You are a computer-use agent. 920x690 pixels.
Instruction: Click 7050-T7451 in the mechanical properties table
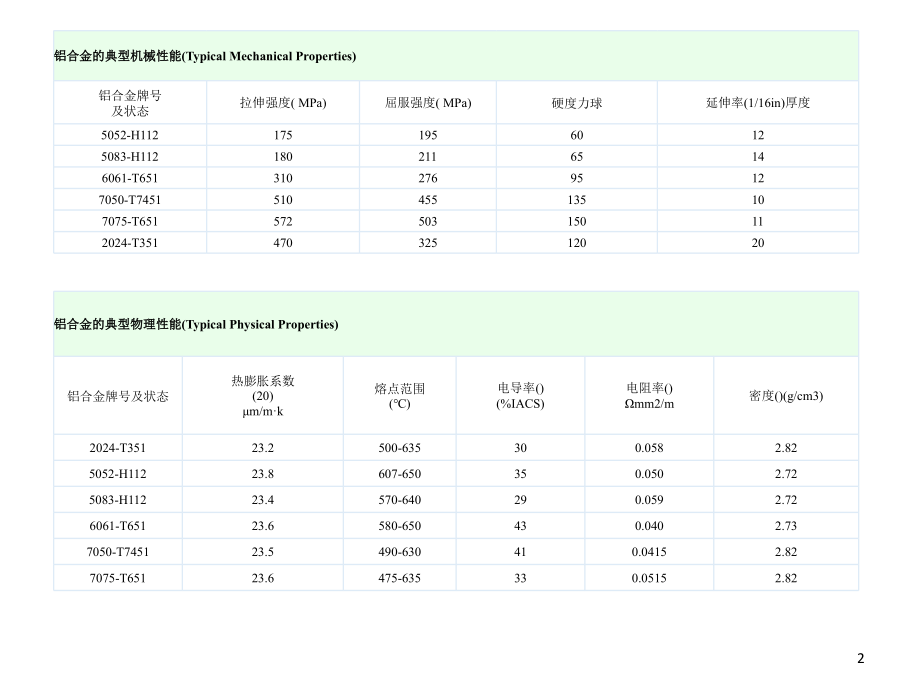pyautogui.click(x=130, y=200)
